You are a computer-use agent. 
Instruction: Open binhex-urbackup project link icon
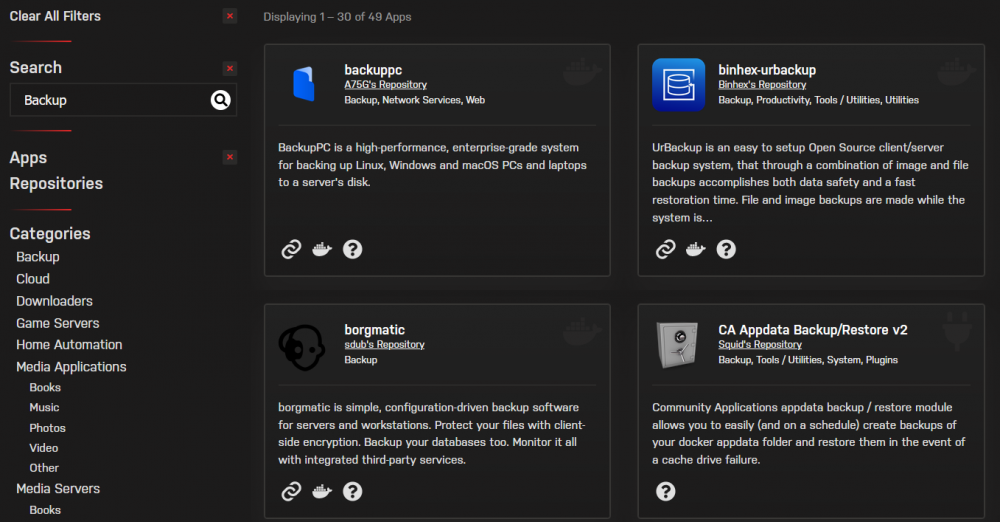666,249
